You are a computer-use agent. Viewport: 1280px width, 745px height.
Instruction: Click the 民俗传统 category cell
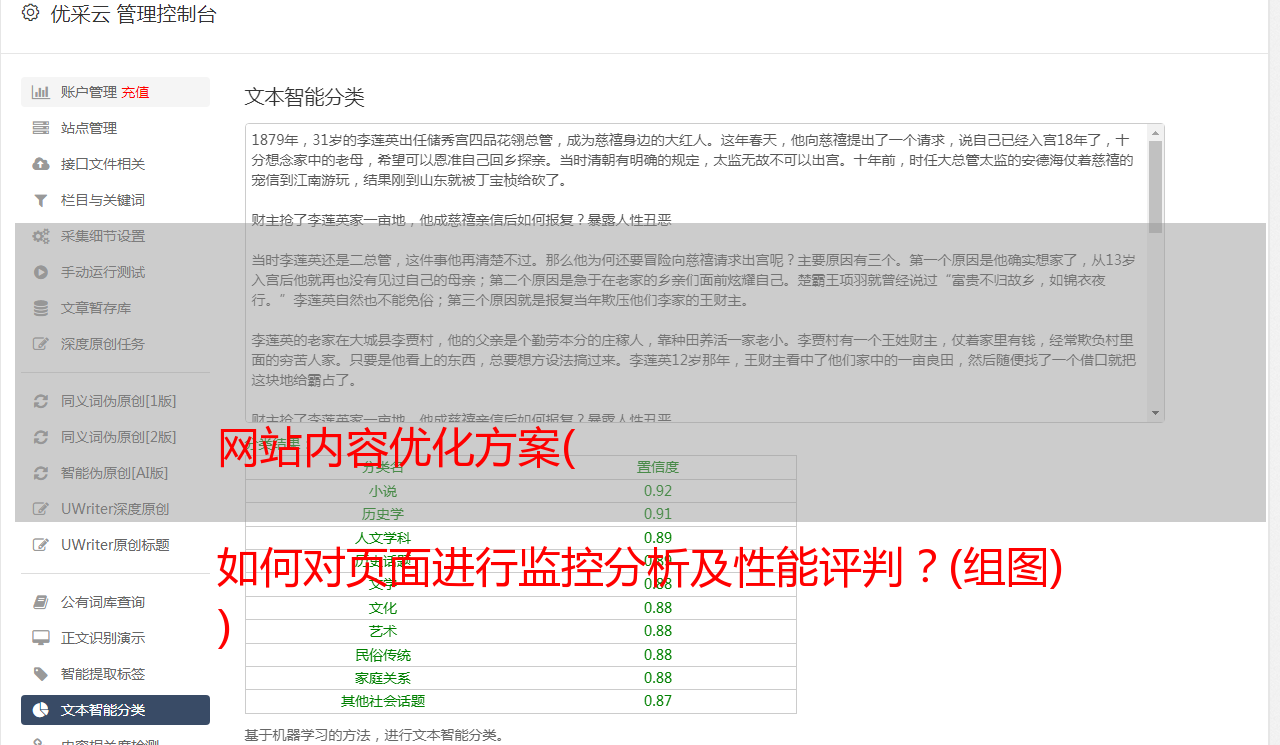[383, 655]
